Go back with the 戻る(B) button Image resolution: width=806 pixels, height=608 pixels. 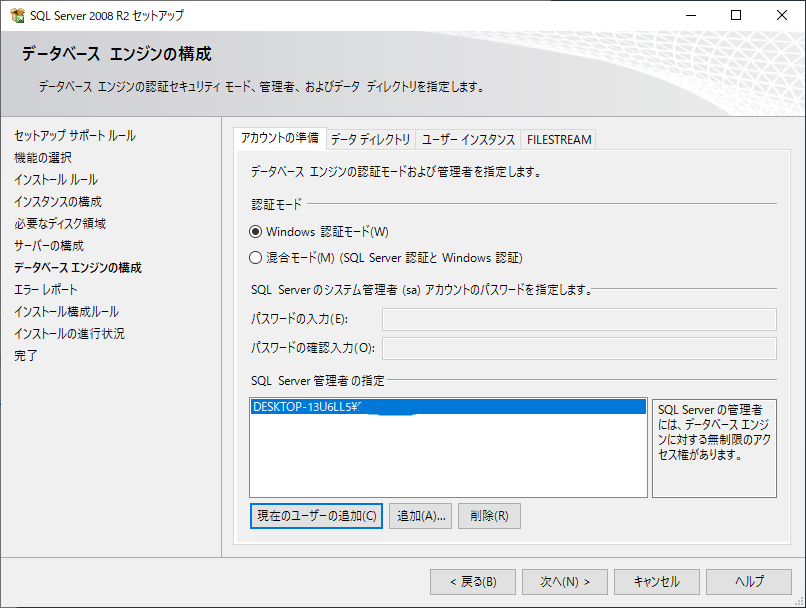(x=472, y=582)
